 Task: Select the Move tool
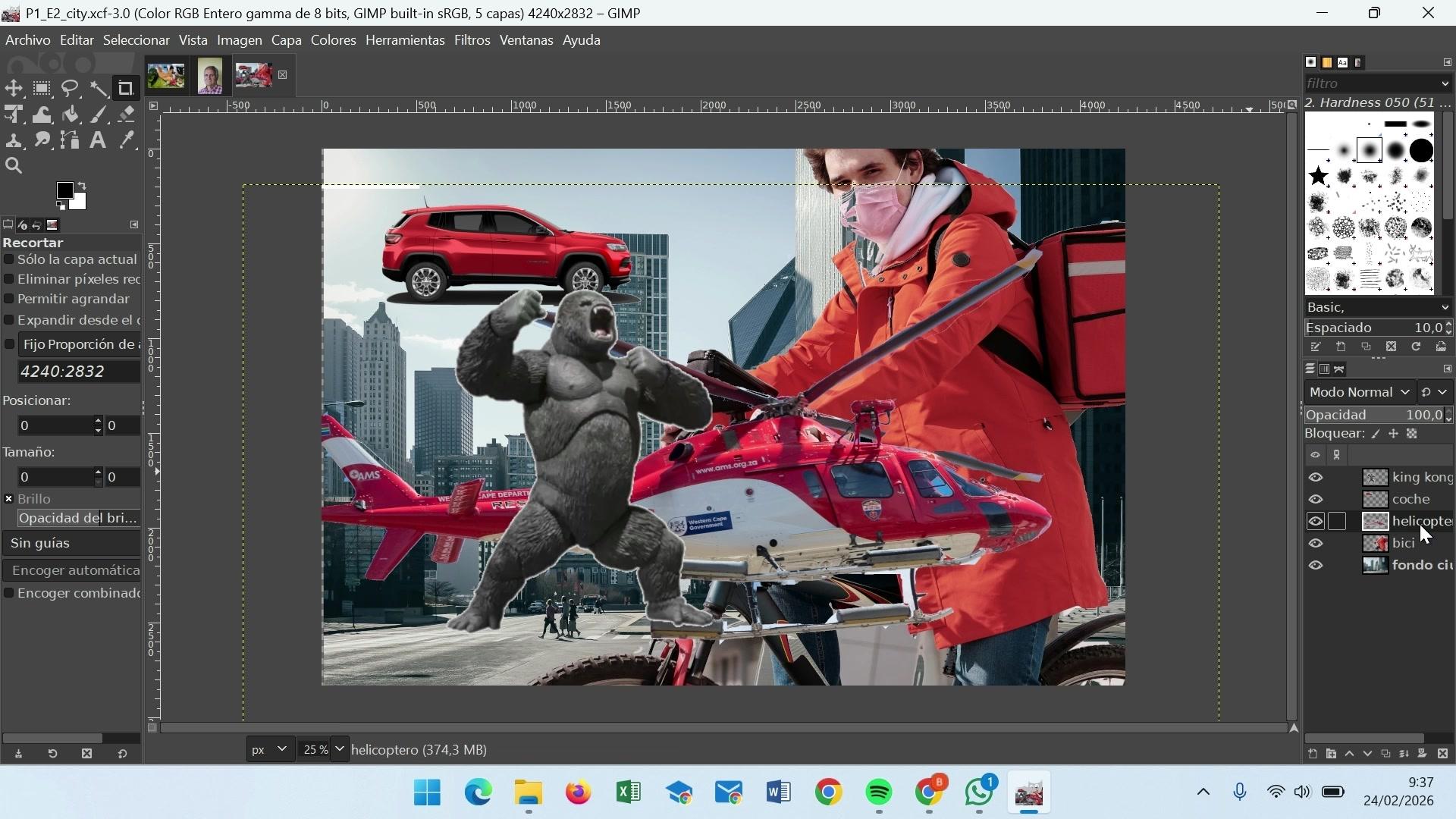pyautogui.click(x=14, y=89)
